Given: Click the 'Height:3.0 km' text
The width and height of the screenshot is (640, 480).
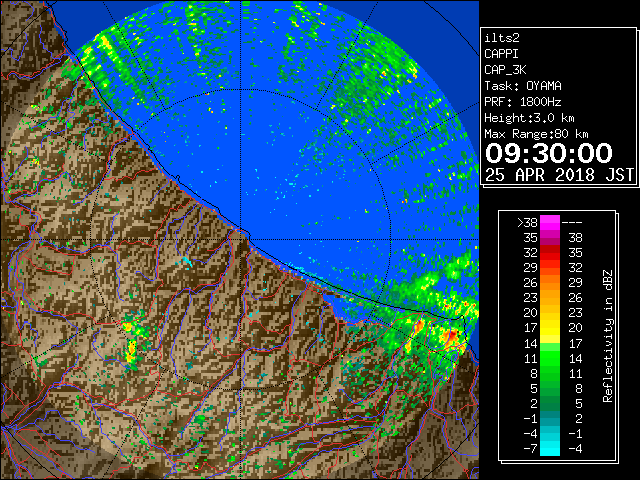Looking at the screenshot, I should [529, 118].
